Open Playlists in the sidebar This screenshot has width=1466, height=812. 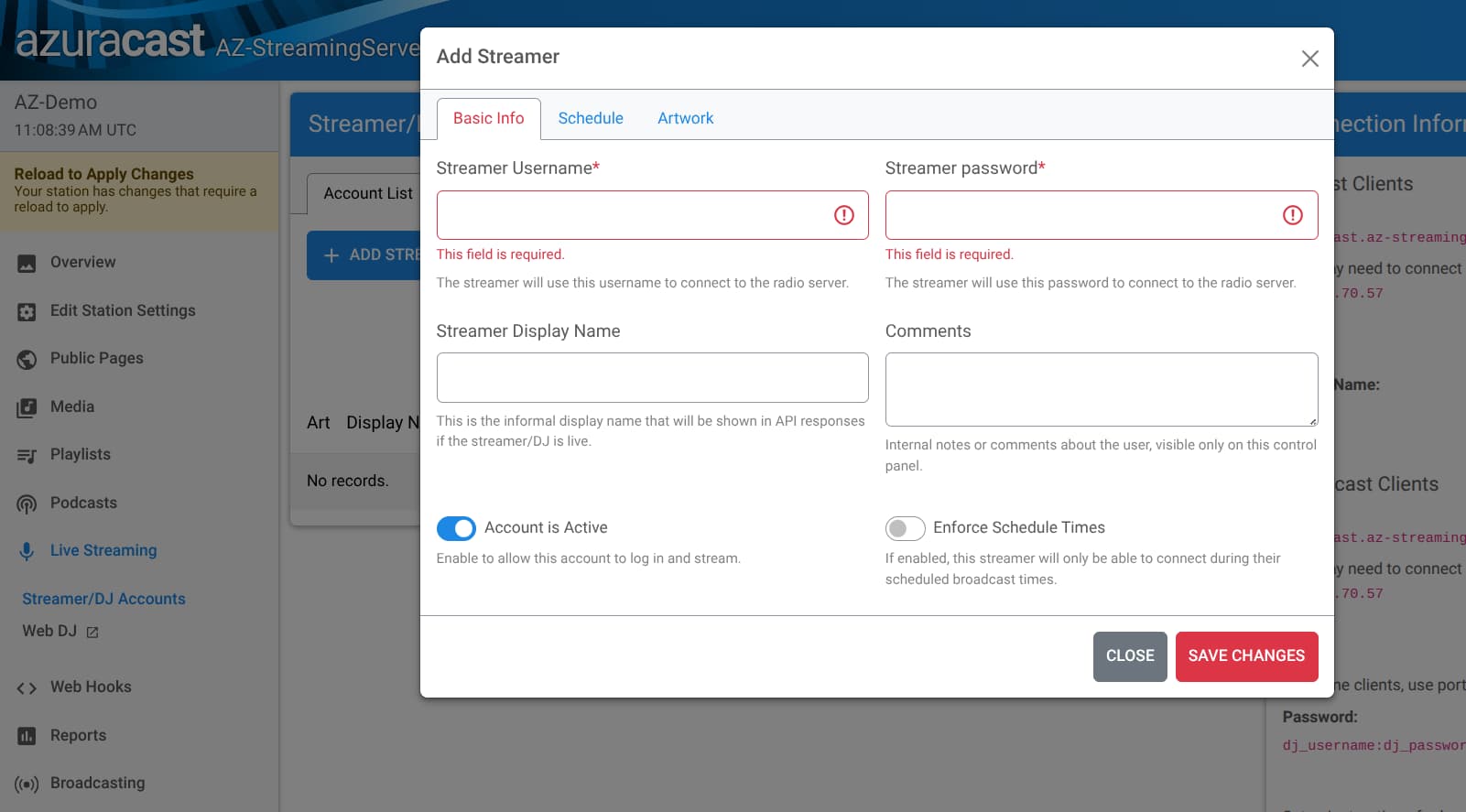pos(139,455)
